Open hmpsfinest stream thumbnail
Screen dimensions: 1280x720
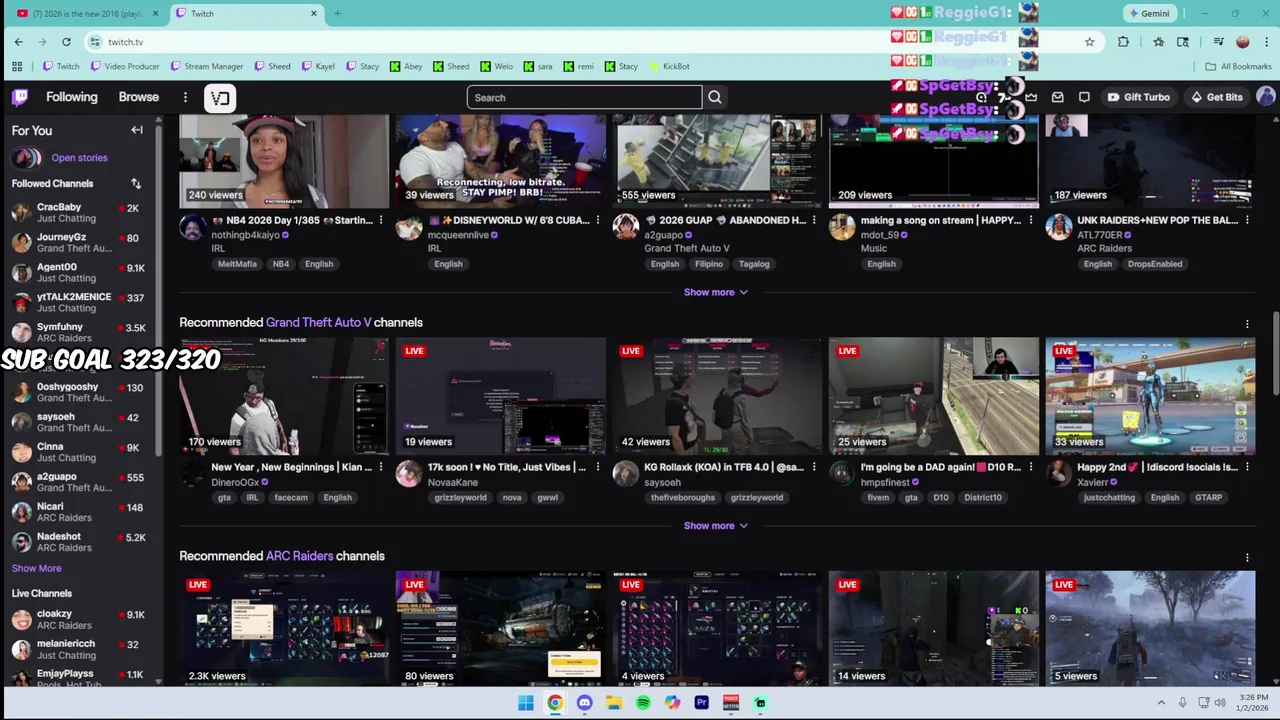934,396
